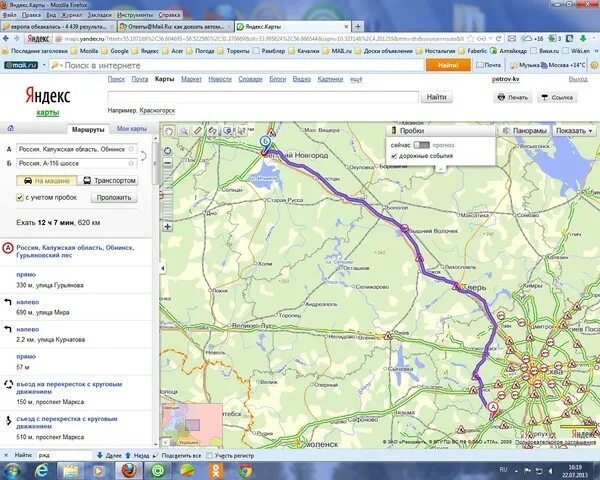
Task: Click the green download arrow icon
Action: (x=583, y=39)
